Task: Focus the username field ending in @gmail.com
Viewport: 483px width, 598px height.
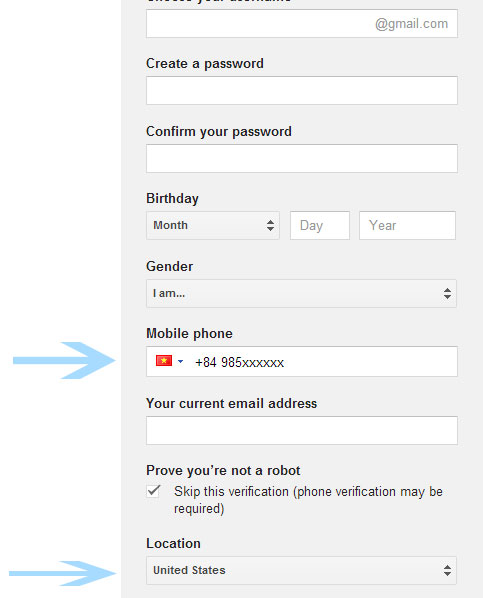Action: pyautogui.click(x=302, y=24)
